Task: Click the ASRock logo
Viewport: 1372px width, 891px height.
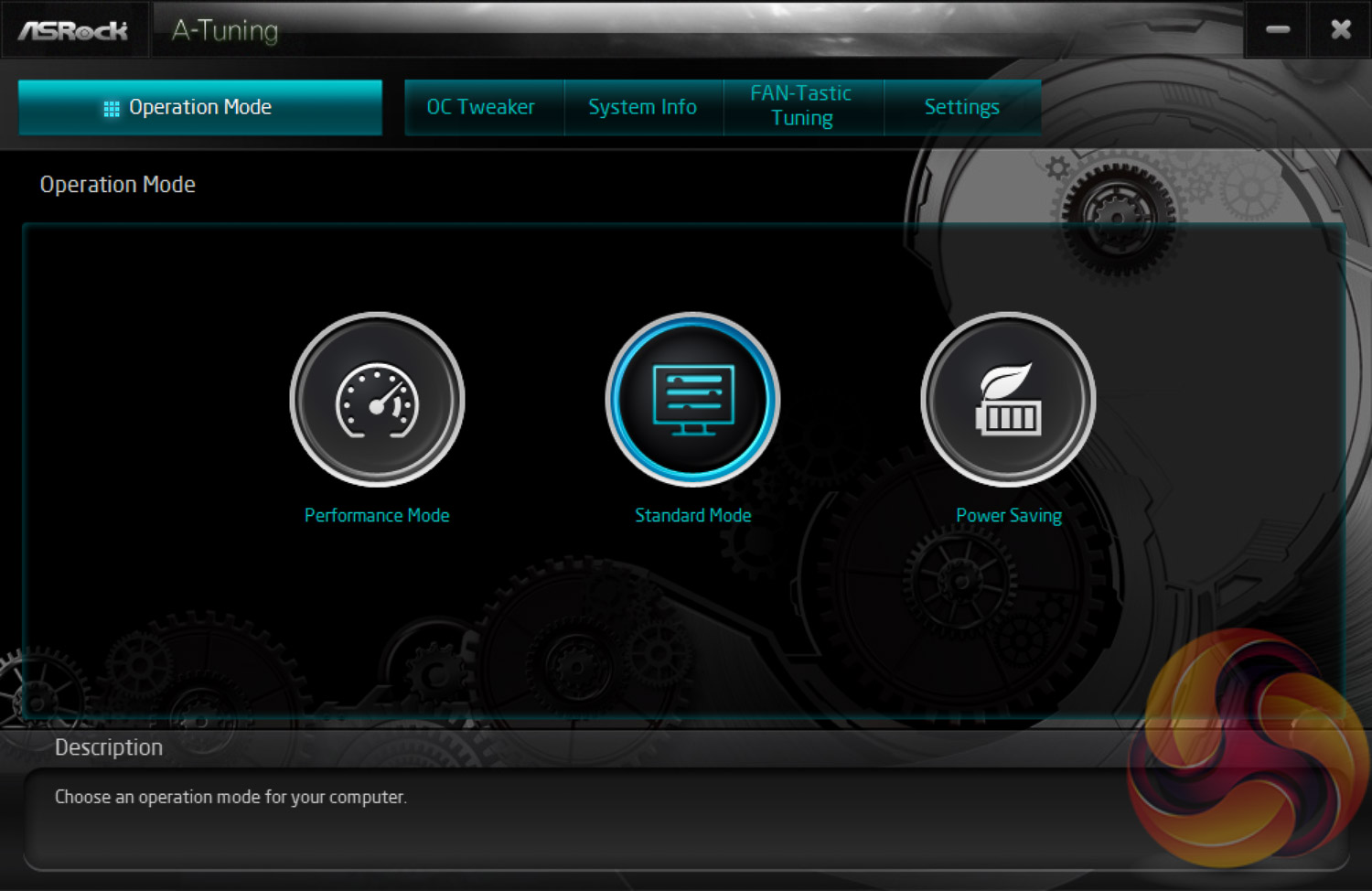Action: point(73,31)
